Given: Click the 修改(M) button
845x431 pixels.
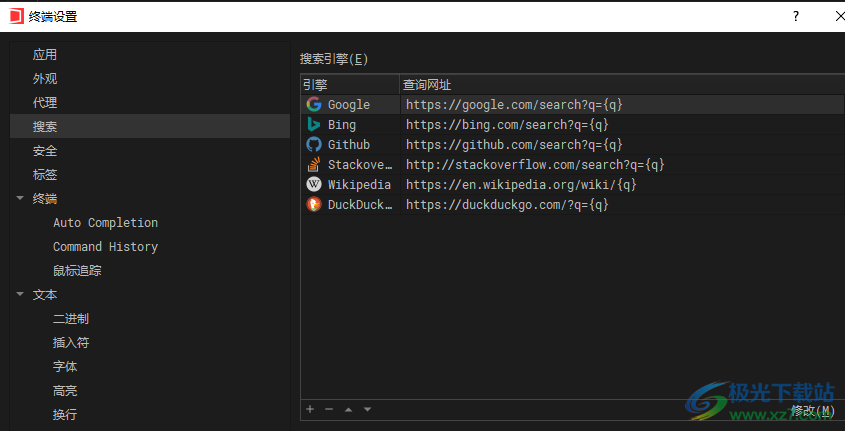Looking at the screenshot, I should tap(813, 411).
